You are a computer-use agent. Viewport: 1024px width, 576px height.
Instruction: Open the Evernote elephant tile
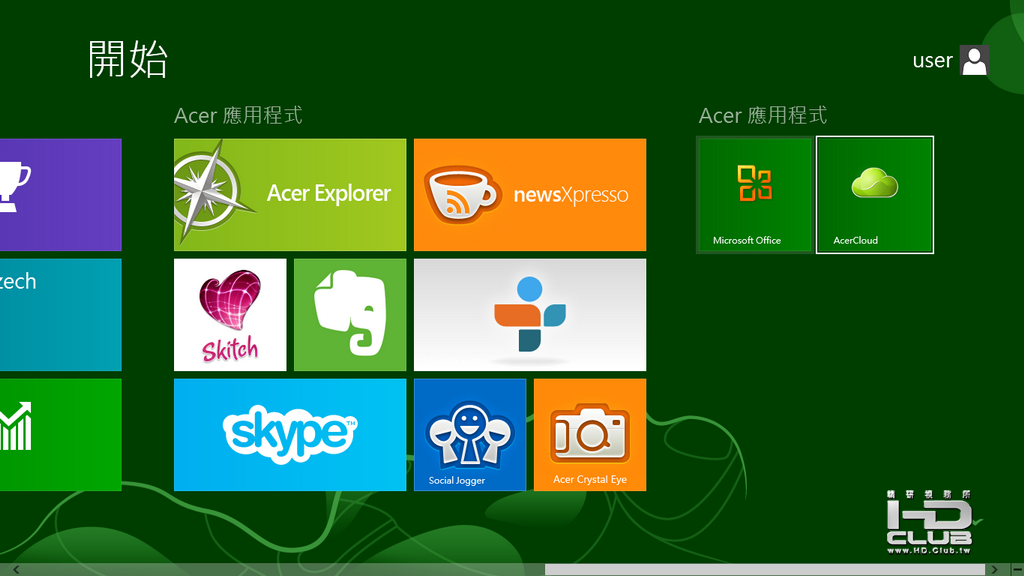pyautogui.click(x=350, y=315)
